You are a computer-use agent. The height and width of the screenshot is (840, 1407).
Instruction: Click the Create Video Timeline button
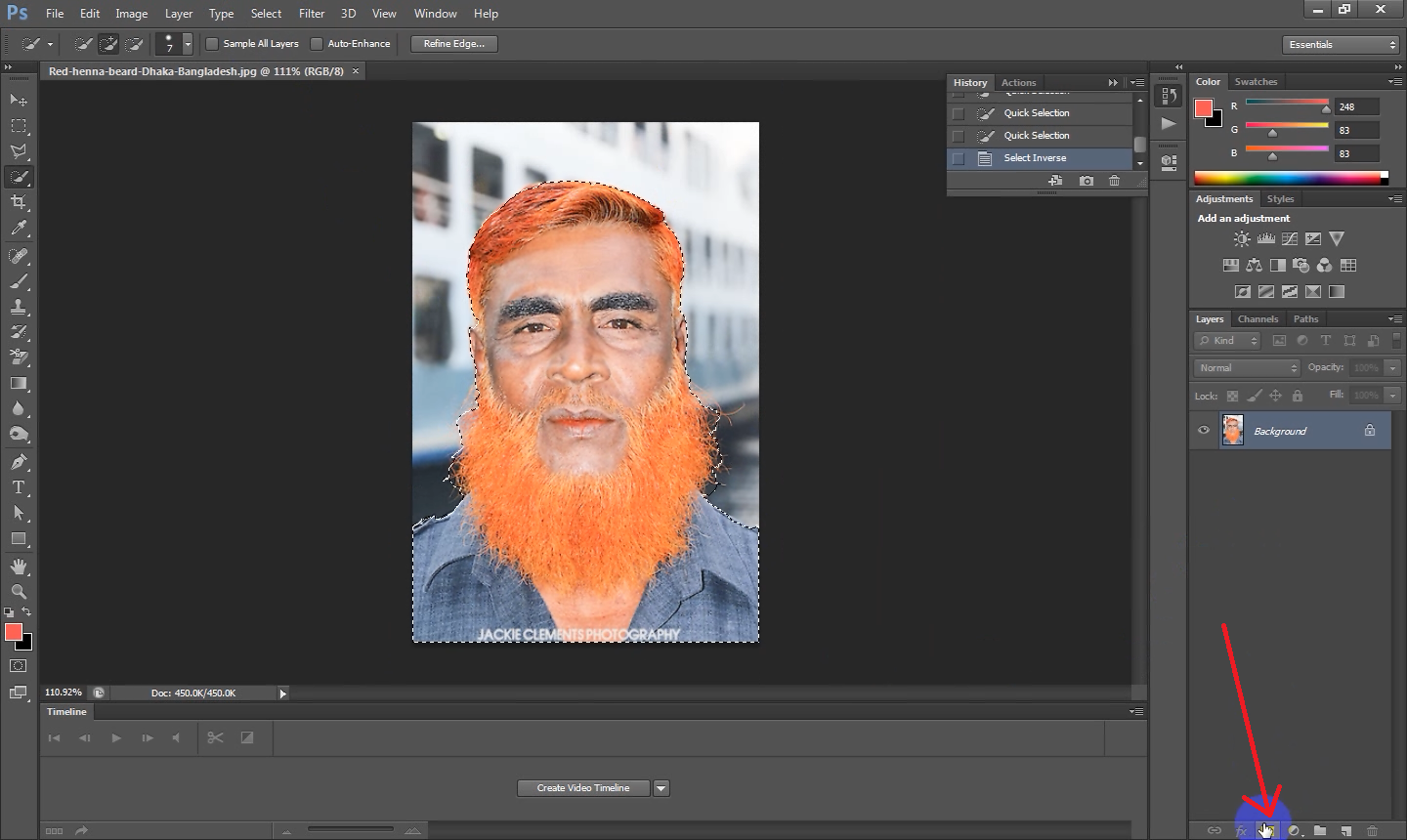582,788
